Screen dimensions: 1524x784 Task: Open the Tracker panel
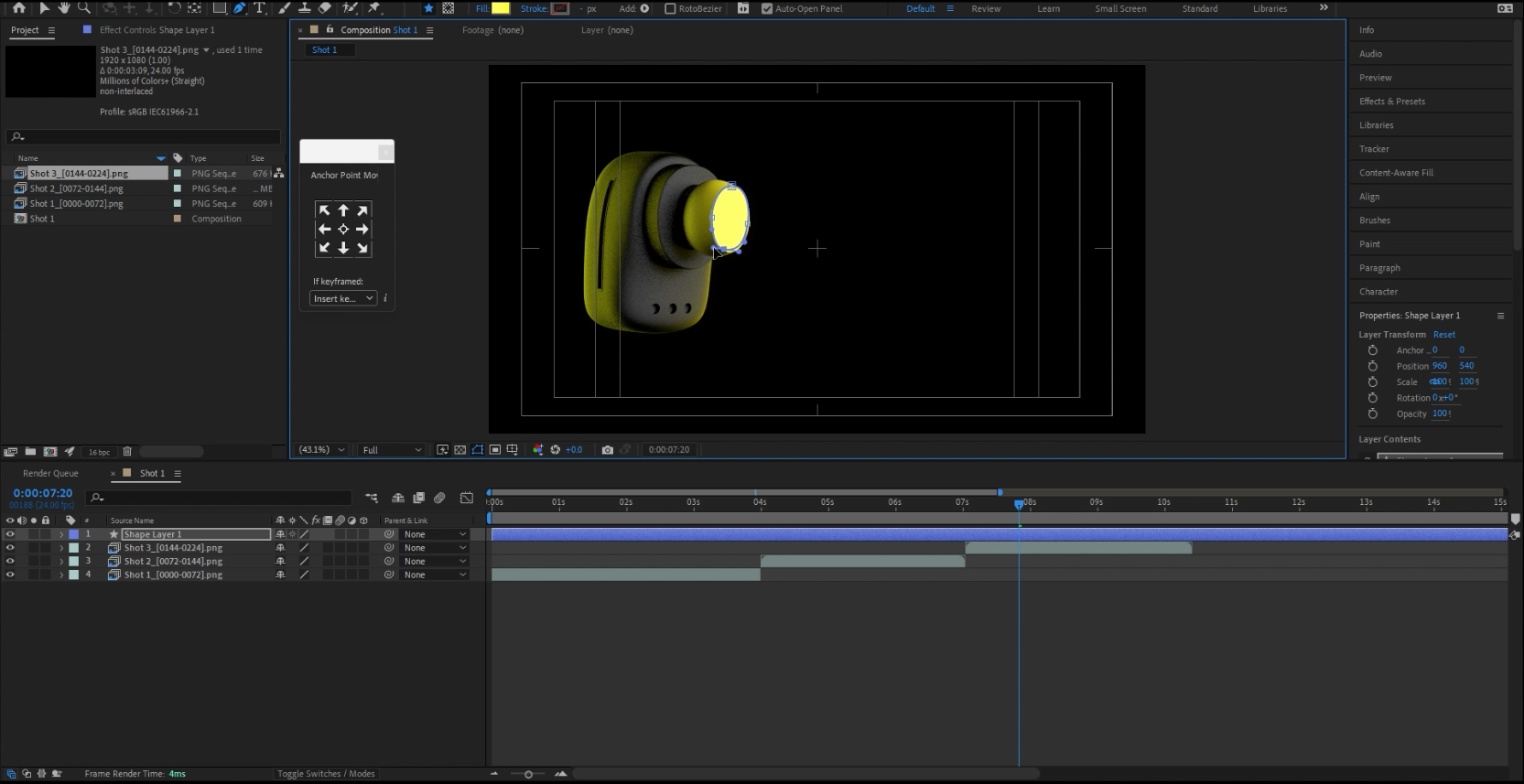click(x=1374, y=149)
